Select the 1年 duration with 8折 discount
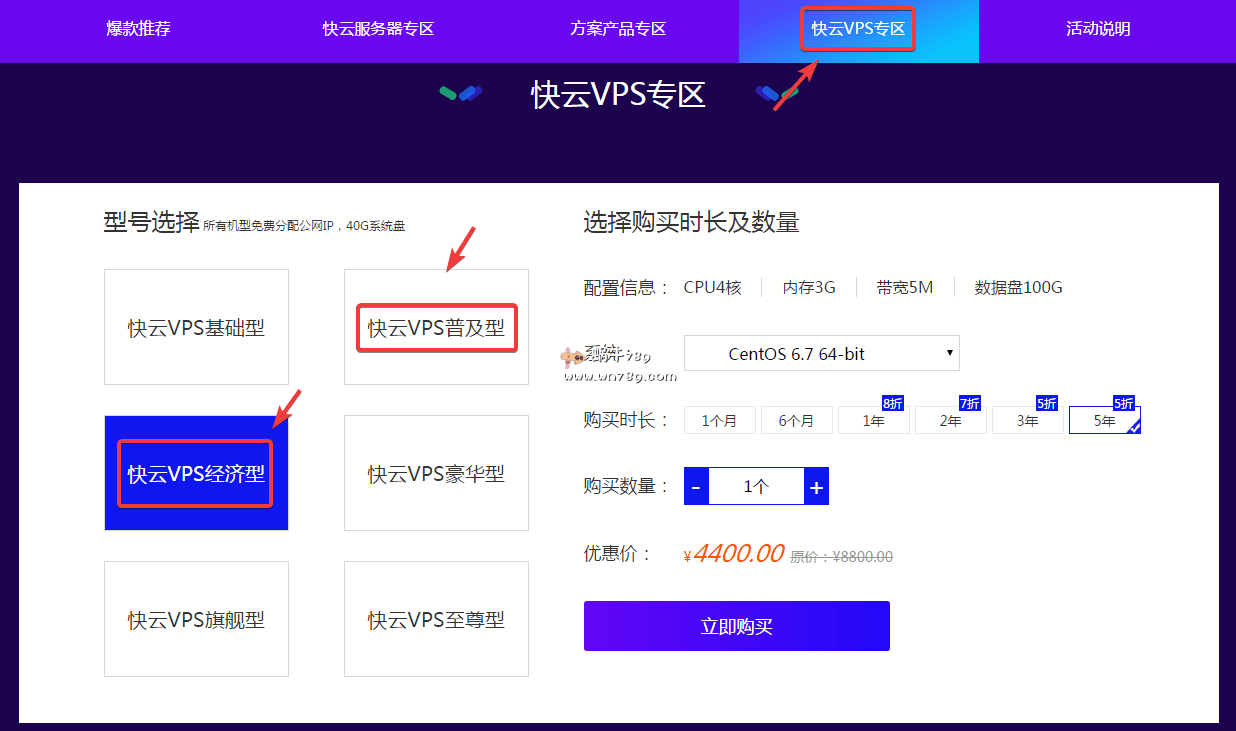Screen dimensions: 1236x731 tap(873, 420)
